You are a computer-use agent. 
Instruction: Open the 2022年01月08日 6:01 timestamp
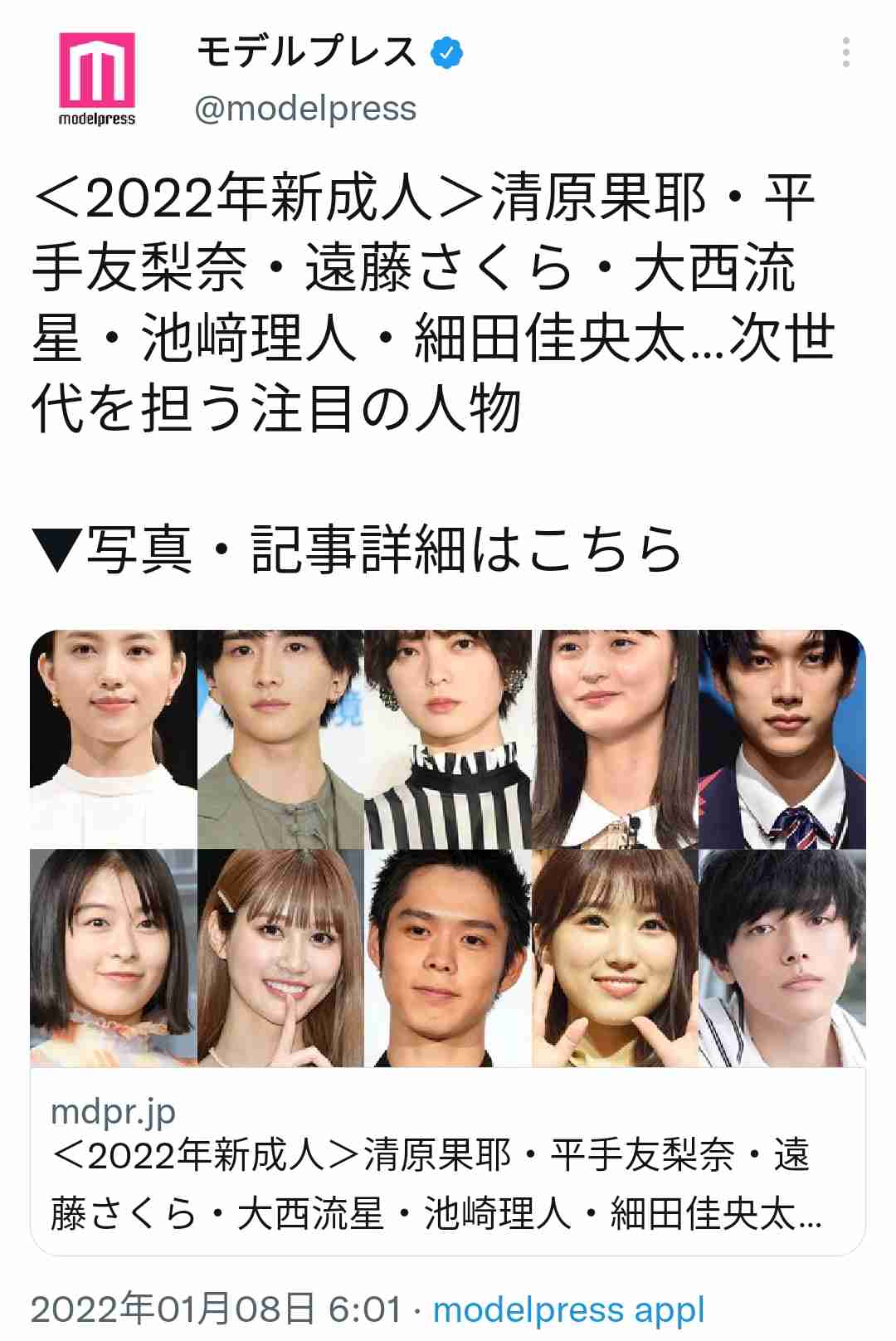[x=216, y=1309]
